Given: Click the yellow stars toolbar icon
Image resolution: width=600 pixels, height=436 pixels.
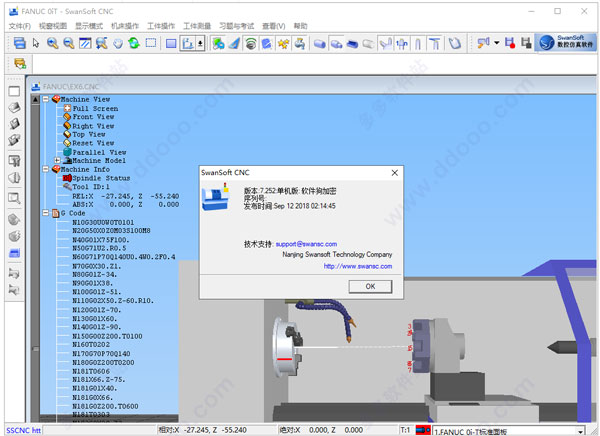Looking at the screenshot, I should pos(283,43).
